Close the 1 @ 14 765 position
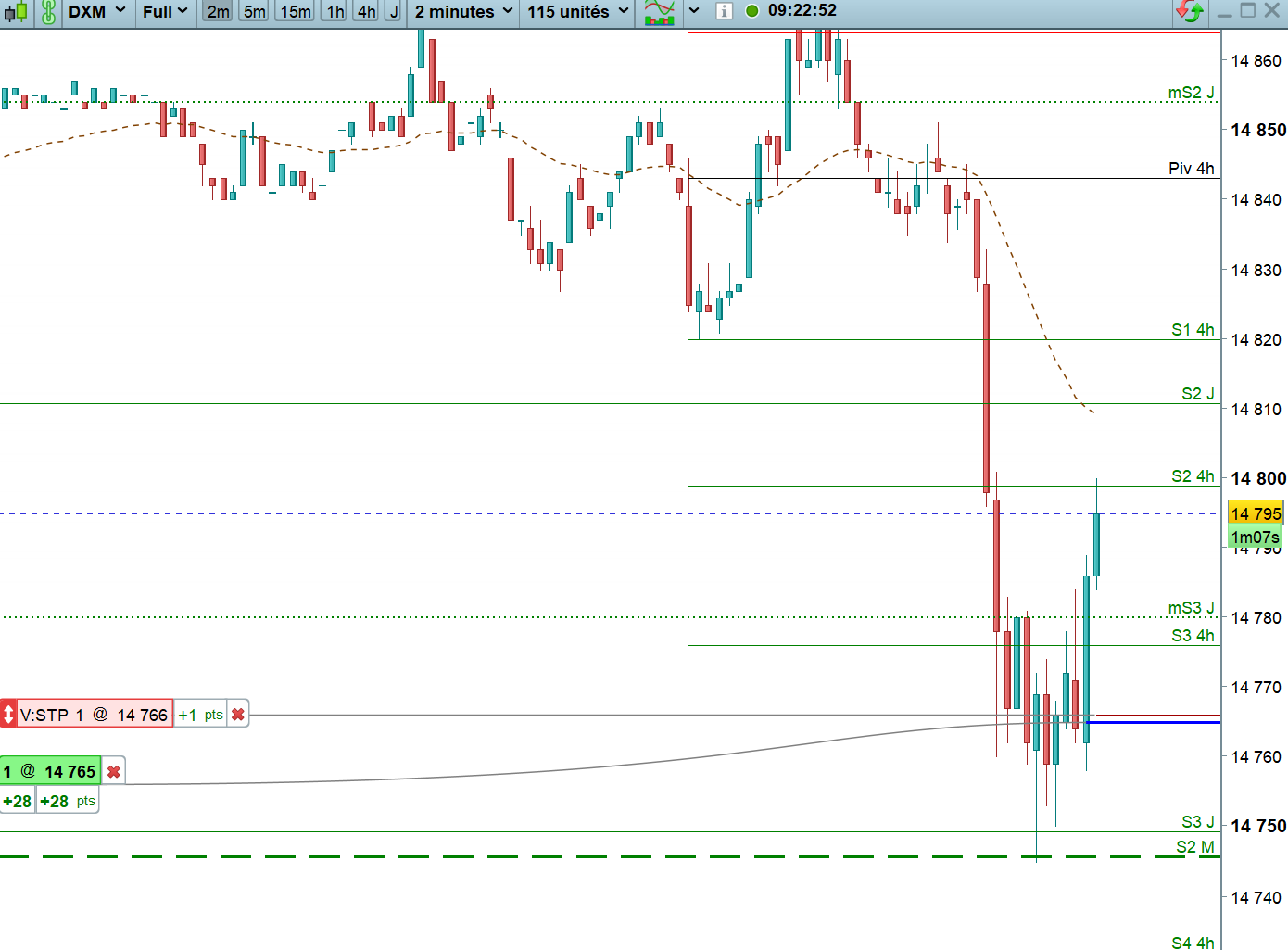The height and width of the screenshot is (950, 1288). pyautogui.click(x=114, y=771)
